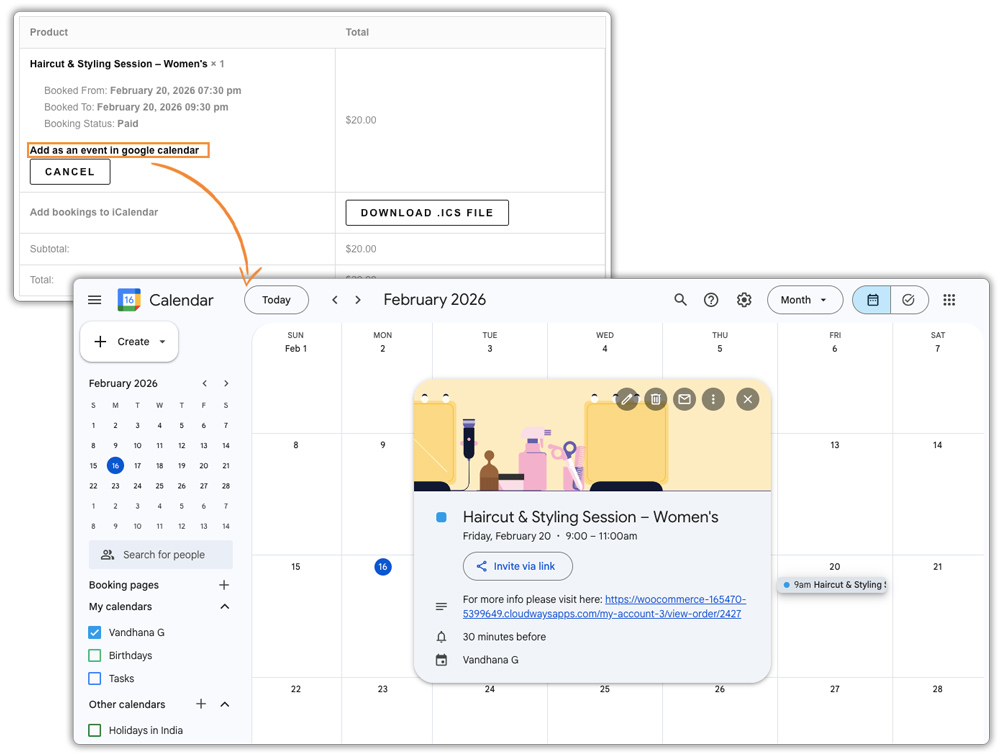Toggle the Vandhana G calendar checkbox

pyautogui.click(x=94, y=632)
